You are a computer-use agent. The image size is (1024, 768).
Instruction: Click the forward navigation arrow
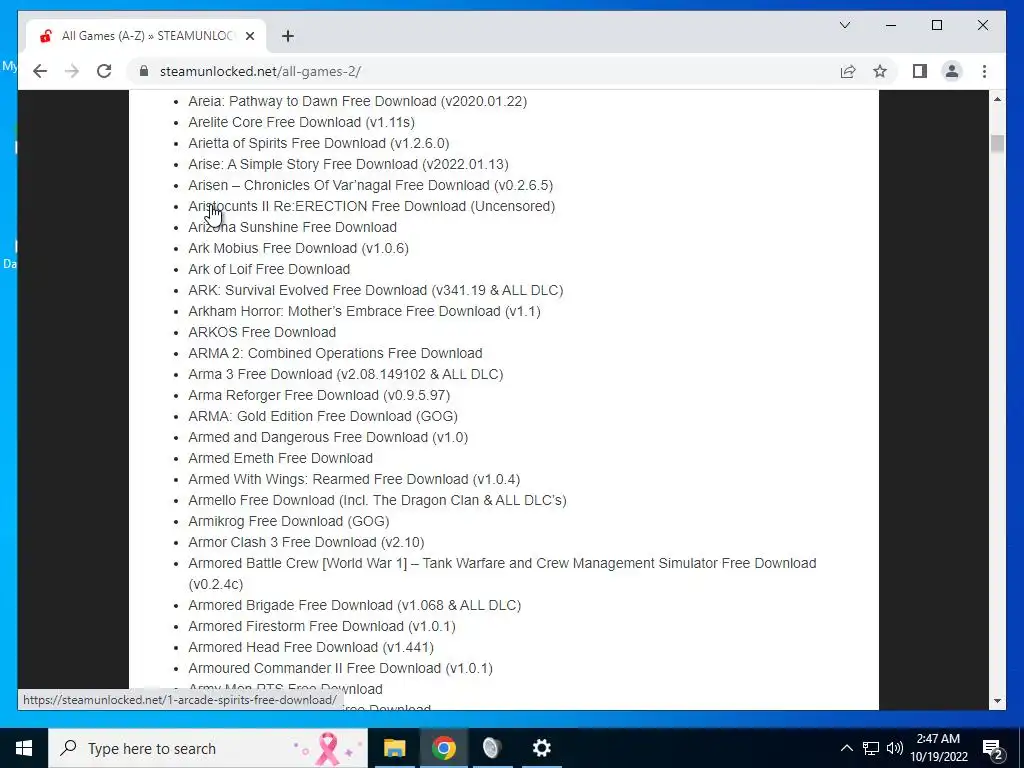pyautogui.click(x=72, y=71)
